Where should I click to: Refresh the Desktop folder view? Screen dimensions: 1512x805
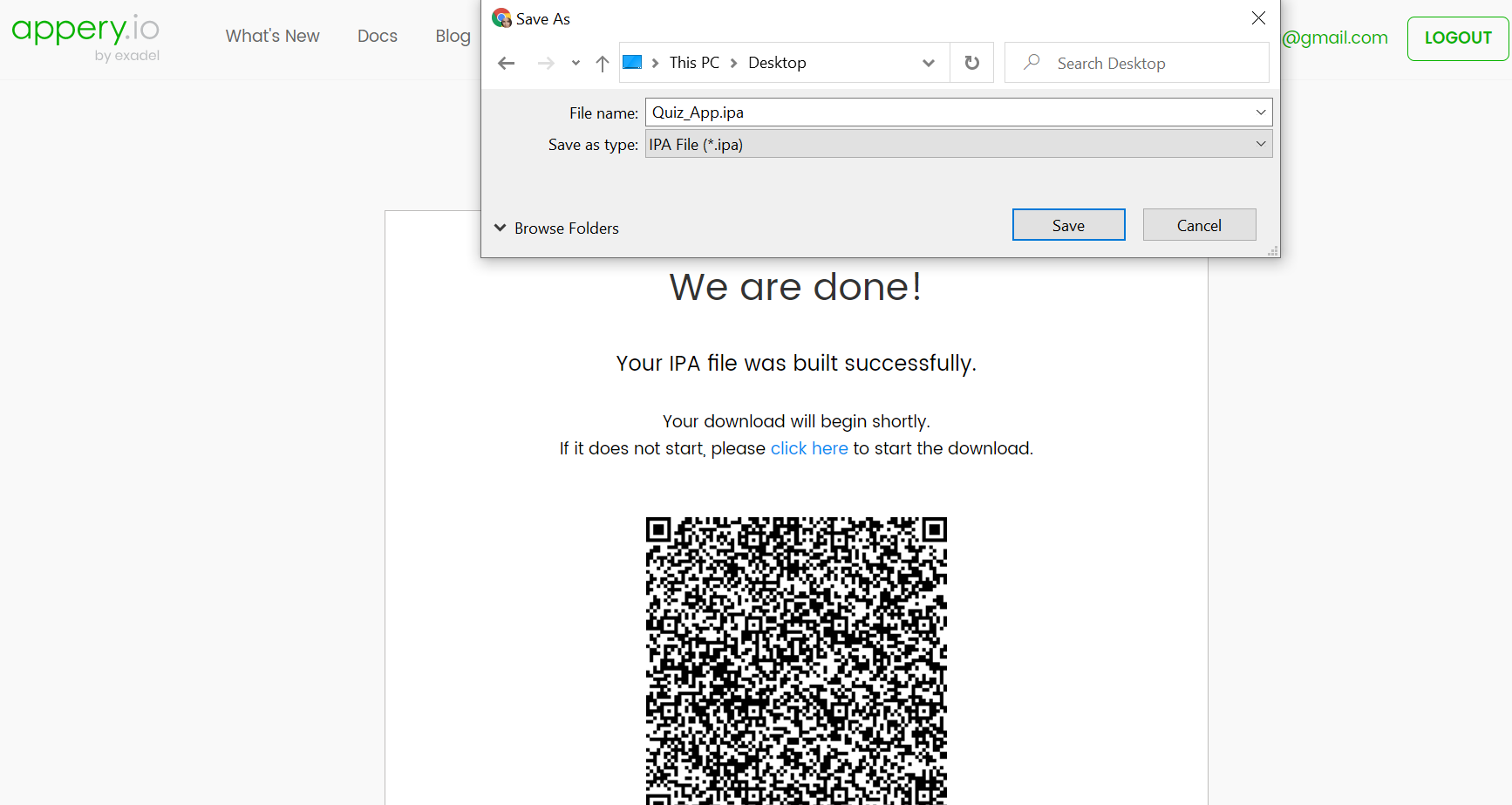pos(971,63)
